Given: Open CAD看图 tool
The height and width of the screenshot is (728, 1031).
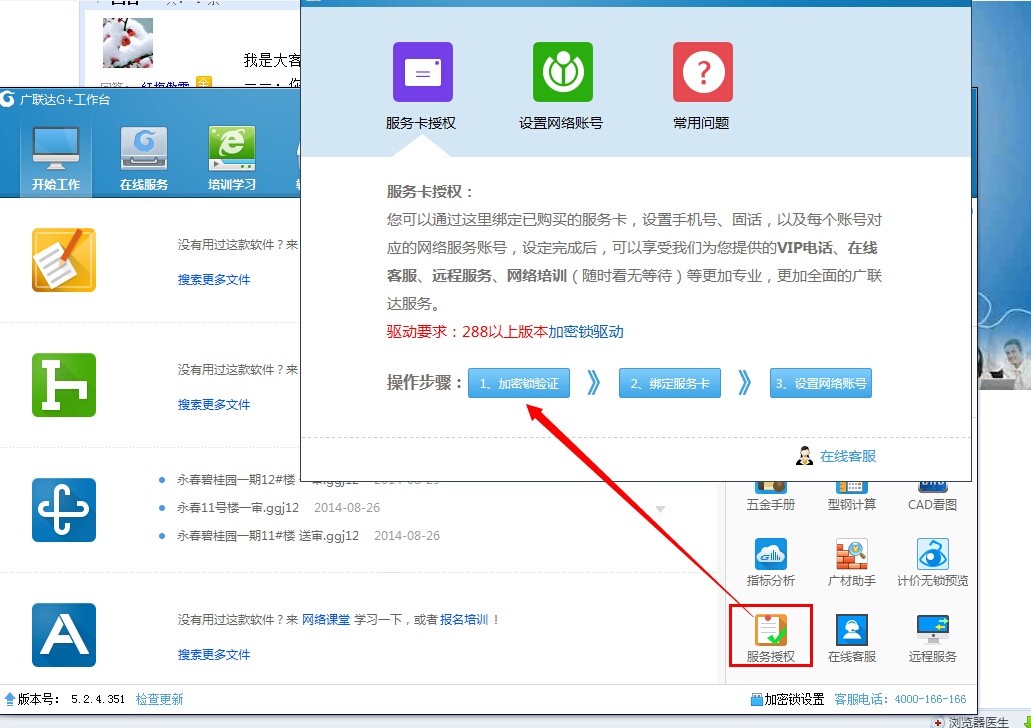Looking at the screenshot, I should (932, 497).
